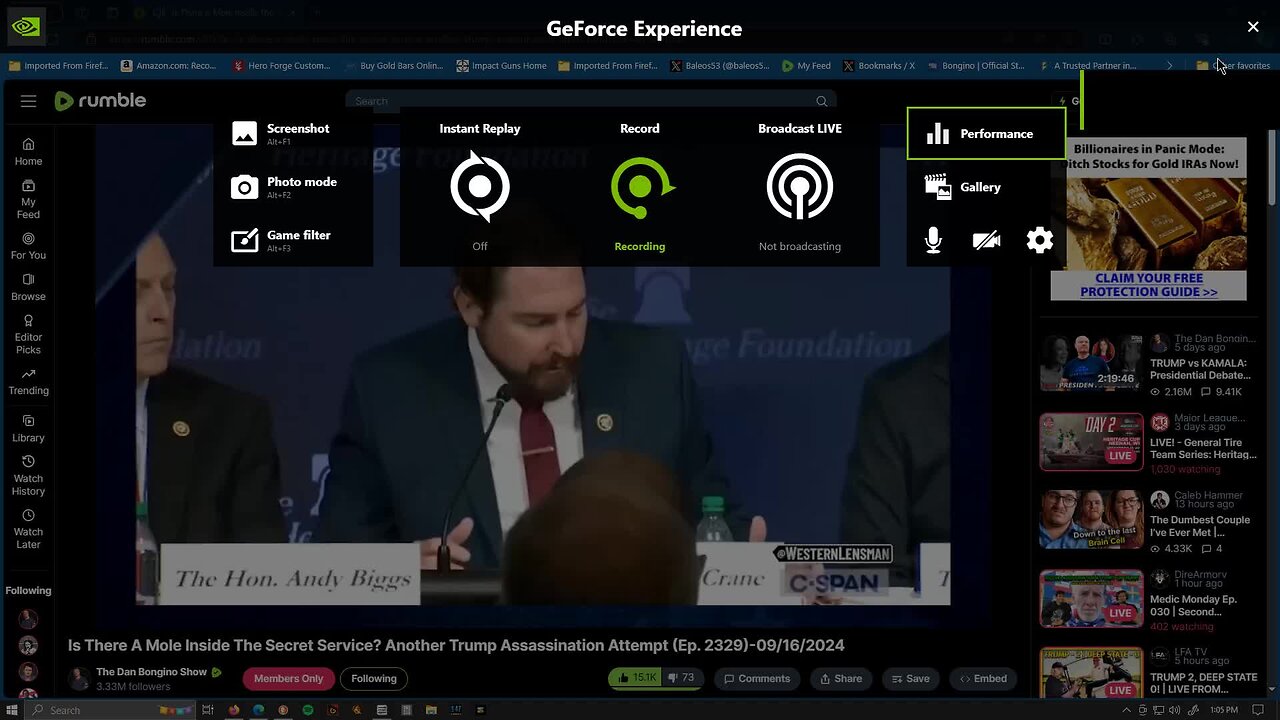Open Bookmarks / X bookmark
The width and height of the screenshot is (1280, 720).
[x=879, y=65]
